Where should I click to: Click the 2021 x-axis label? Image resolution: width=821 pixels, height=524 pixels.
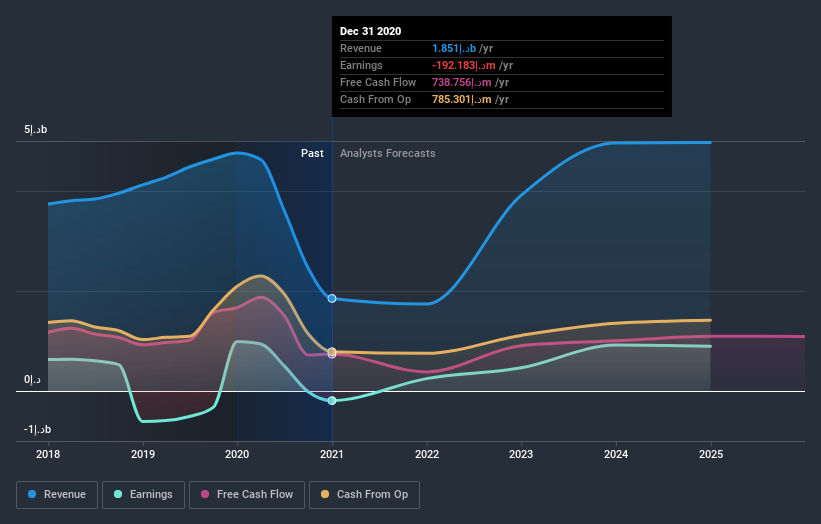[x=332, y=454]
